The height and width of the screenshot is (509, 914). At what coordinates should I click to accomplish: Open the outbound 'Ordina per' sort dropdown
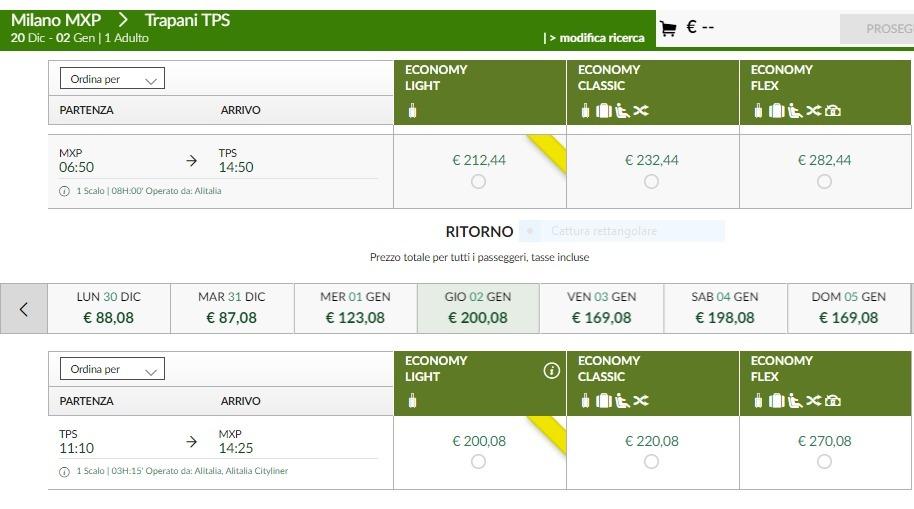click(x=112, y=79)
